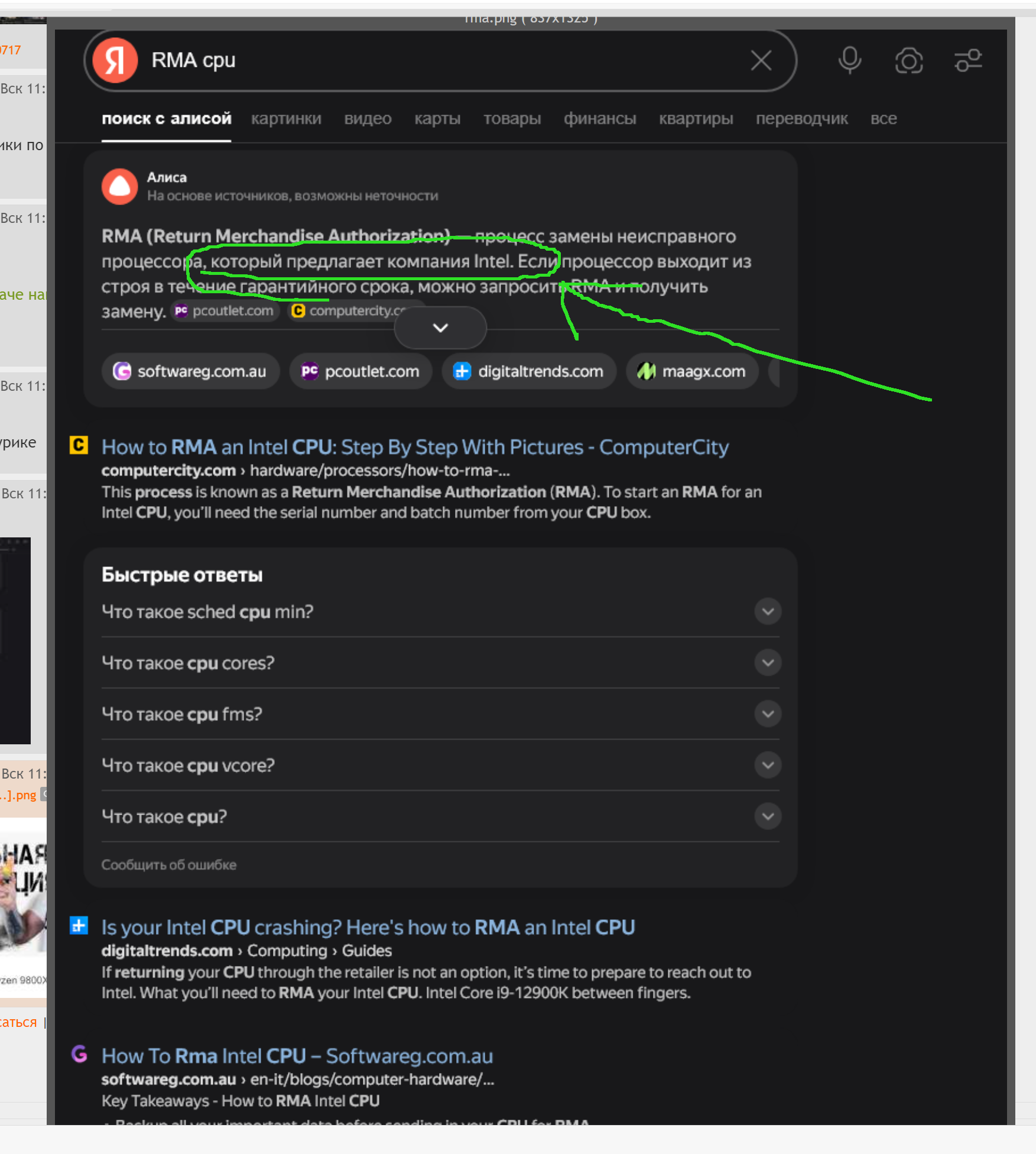Click the pcoutlet PC icon inside its source chip
This screenshot has width=1036, height=1154.
pyautogui.click(x=310, y=371)
